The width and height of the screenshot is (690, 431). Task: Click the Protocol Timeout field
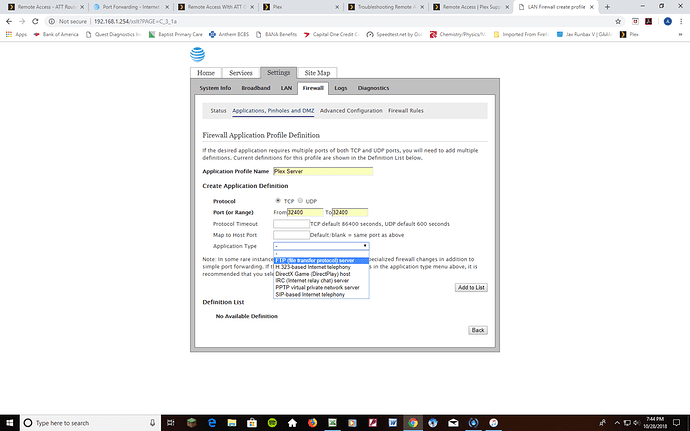coord(291,224)
